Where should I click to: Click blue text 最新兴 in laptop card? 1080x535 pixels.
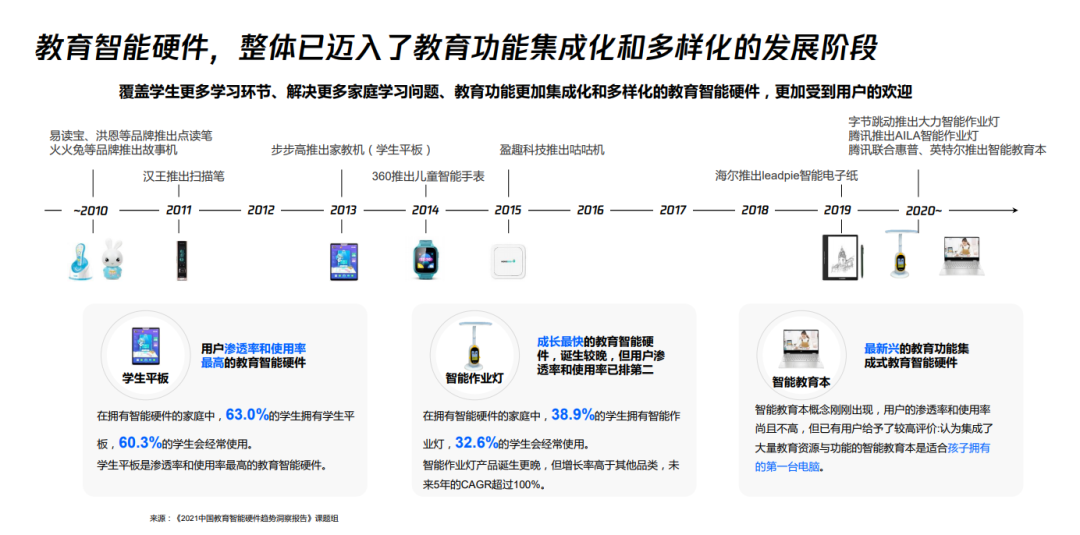coord(882,348)
